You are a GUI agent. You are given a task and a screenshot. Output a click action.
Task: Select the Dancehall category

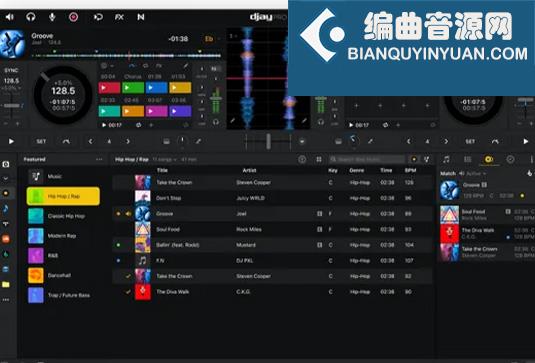[63, 275]
